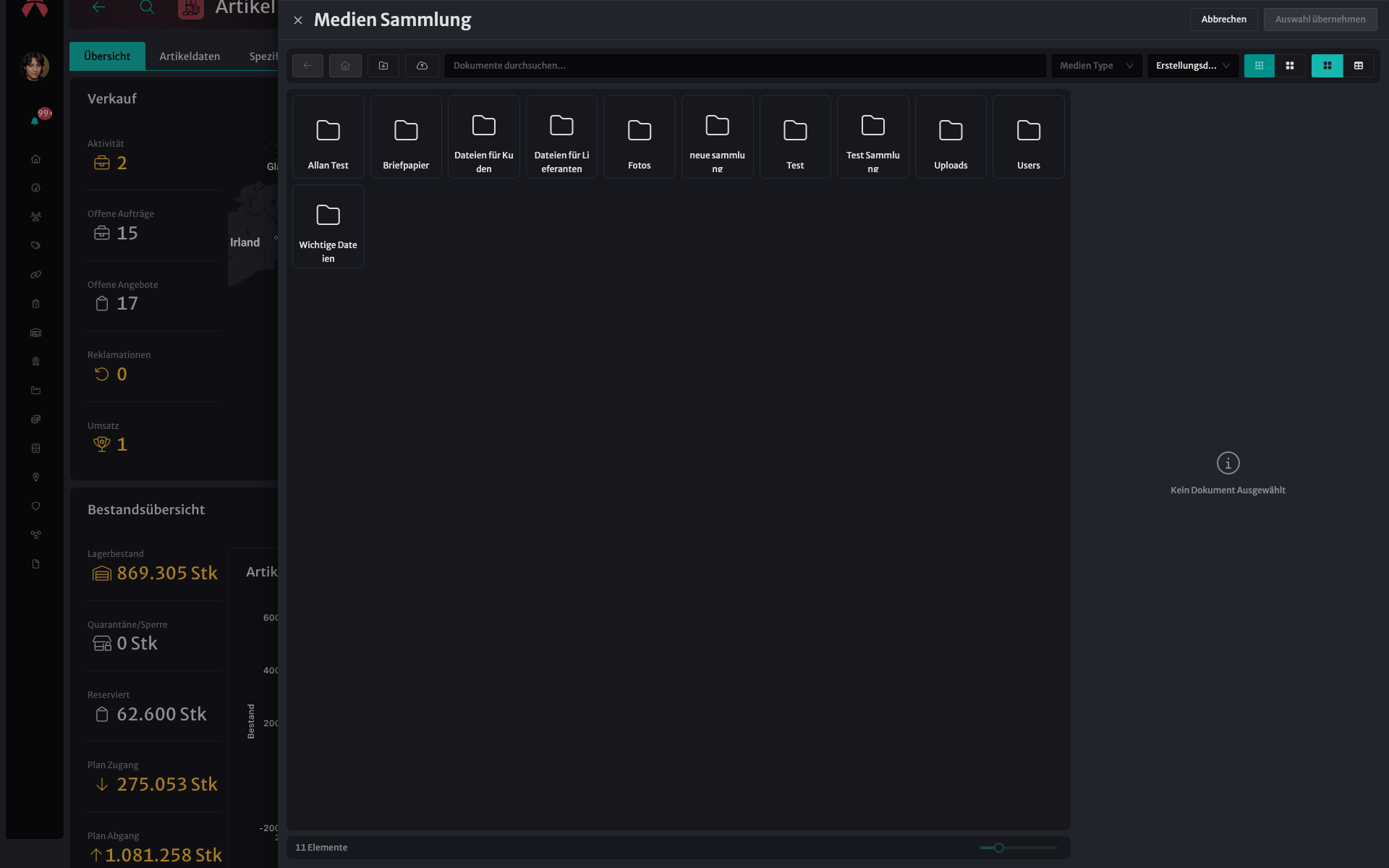
Task: Open the Fotos folder
Action: (640, 137)
